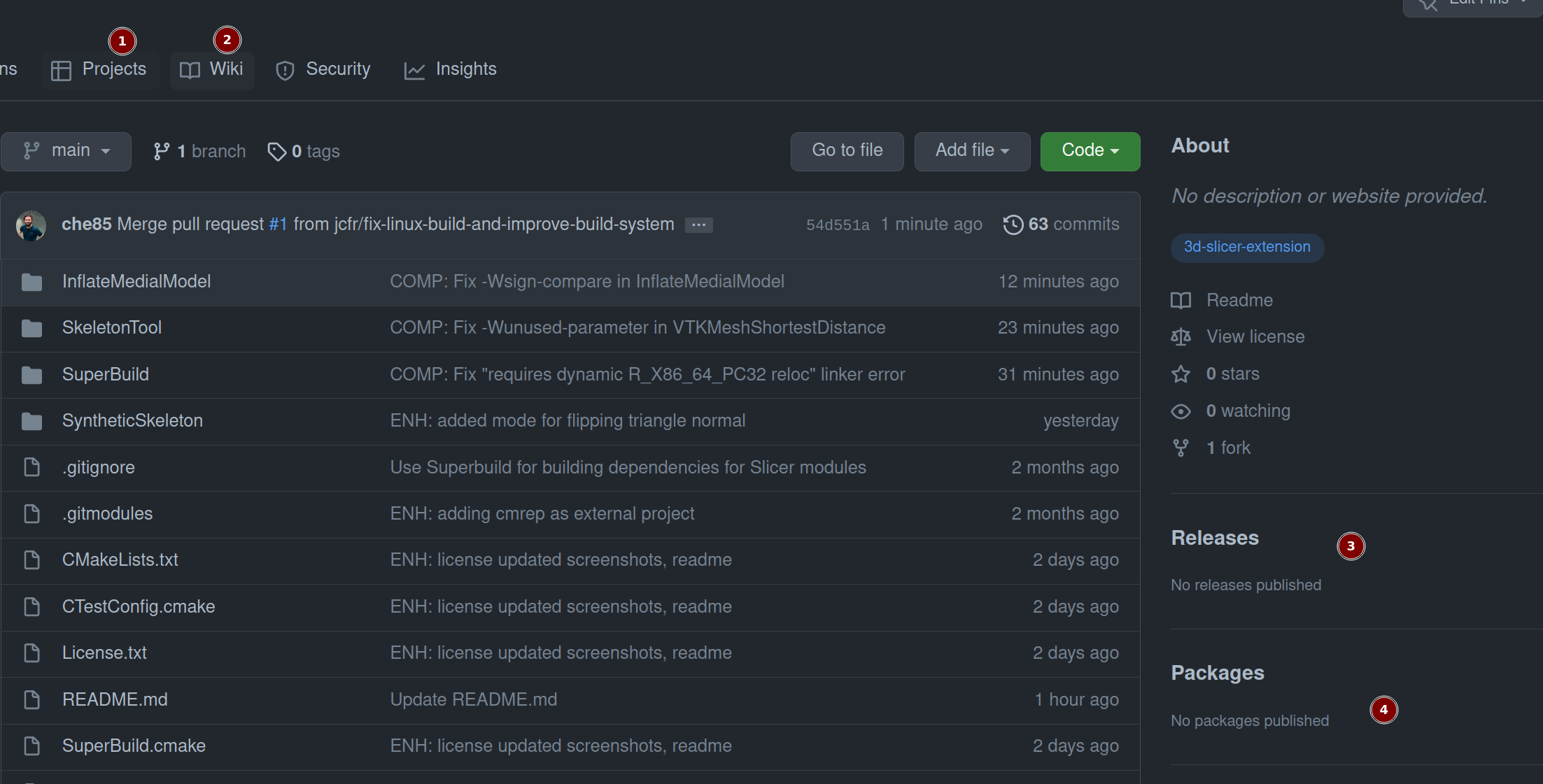Screen dimensions: 1543x784
Task: Open pull request #1 link
Action: click(278, 224)
